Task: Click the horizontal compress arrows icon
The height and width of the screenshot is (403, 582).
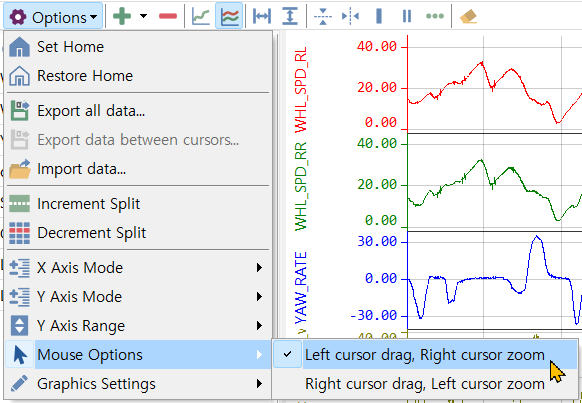Action: pos(350,17)
